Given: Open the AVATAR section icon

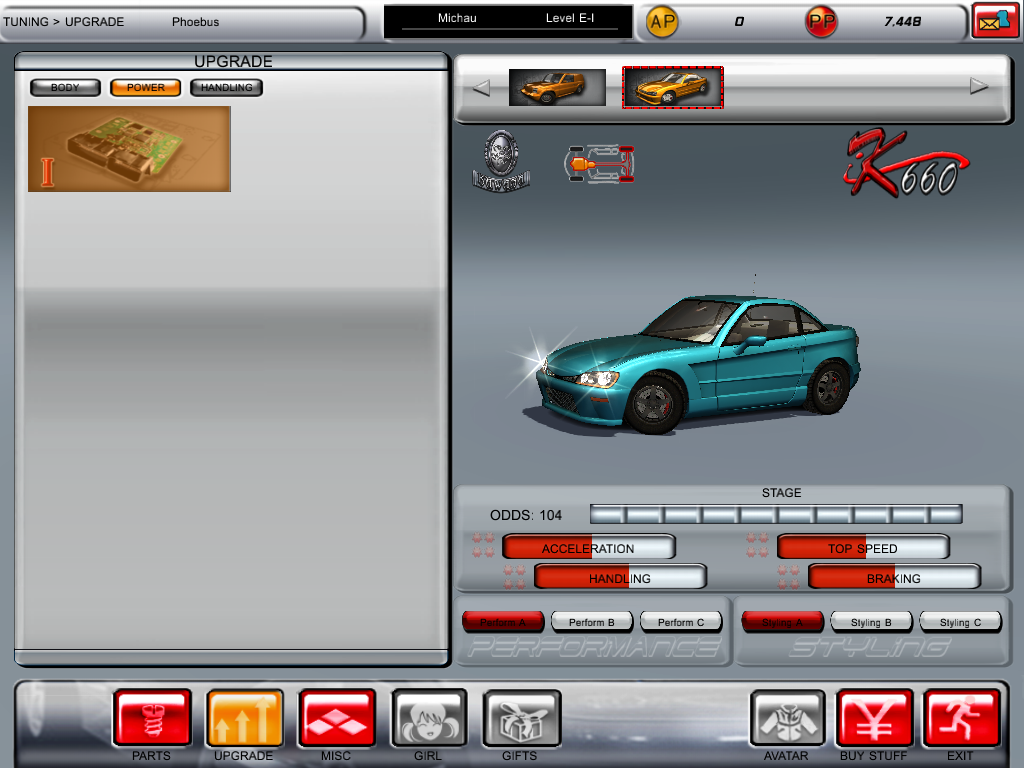Looking at the screenshot, I should [788, 718].
